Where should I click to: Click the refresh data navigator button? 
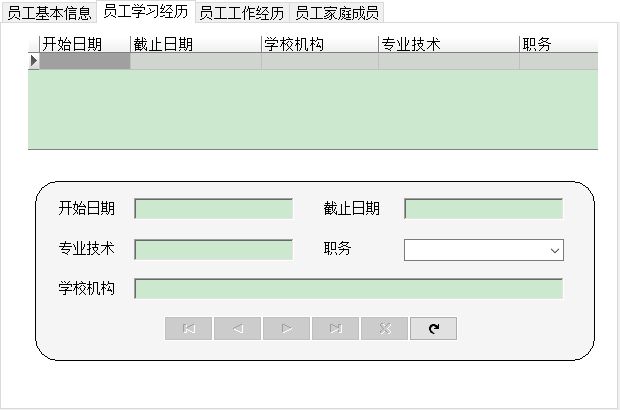pyautogui.click(x=434, y=328)
